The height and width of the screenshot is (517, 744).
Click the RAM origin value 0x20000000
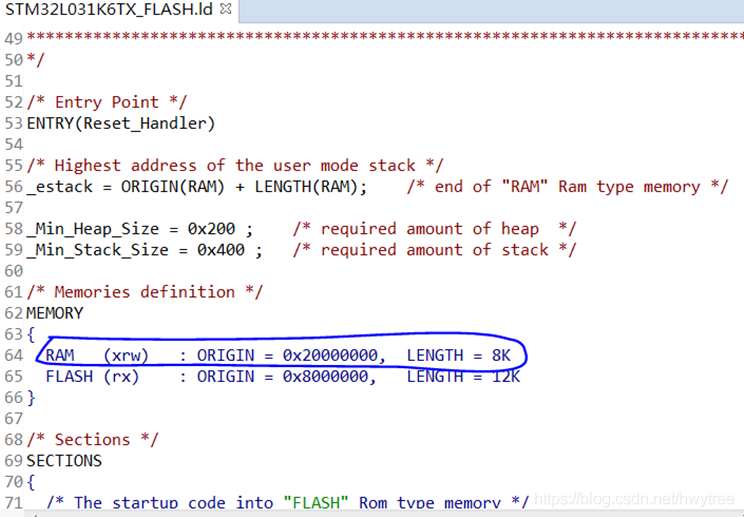point(330,355)
